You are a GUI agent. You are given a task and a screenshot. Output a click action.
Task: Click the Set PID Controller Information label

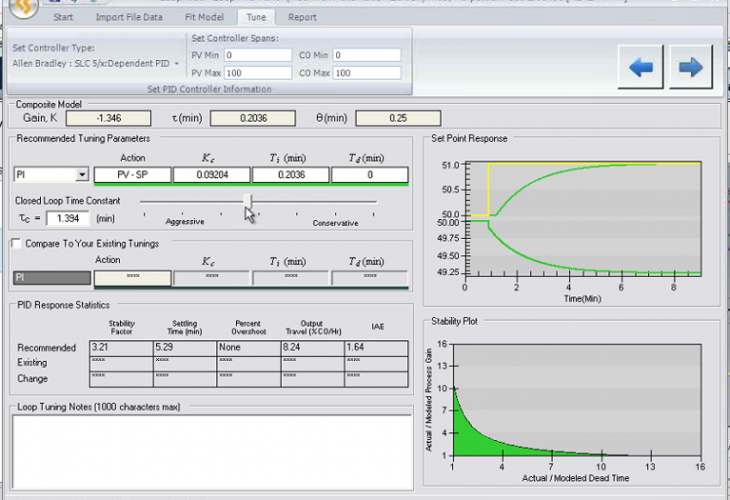point(210,89)
